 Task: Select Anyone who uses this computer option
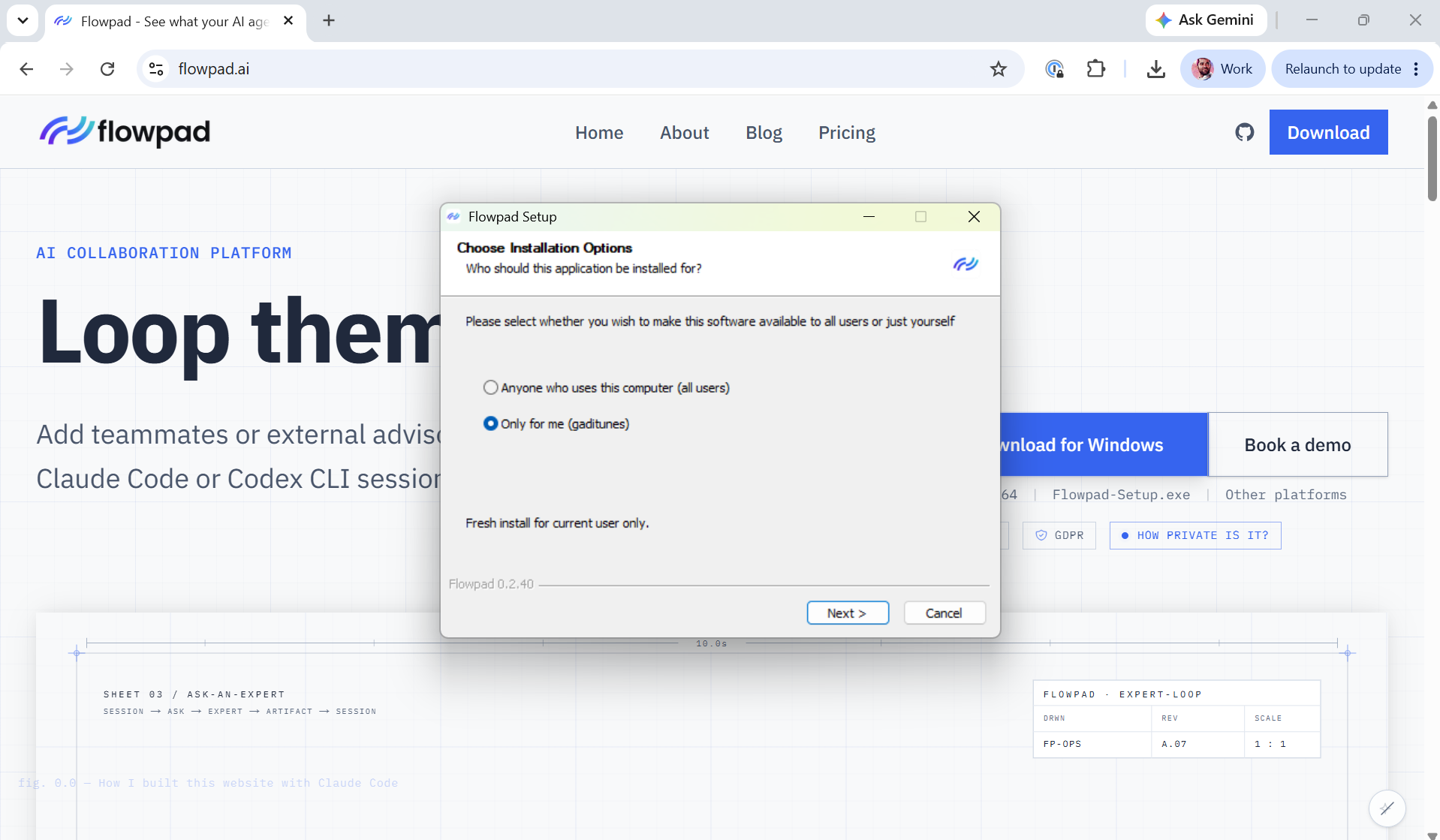[607, 387]
